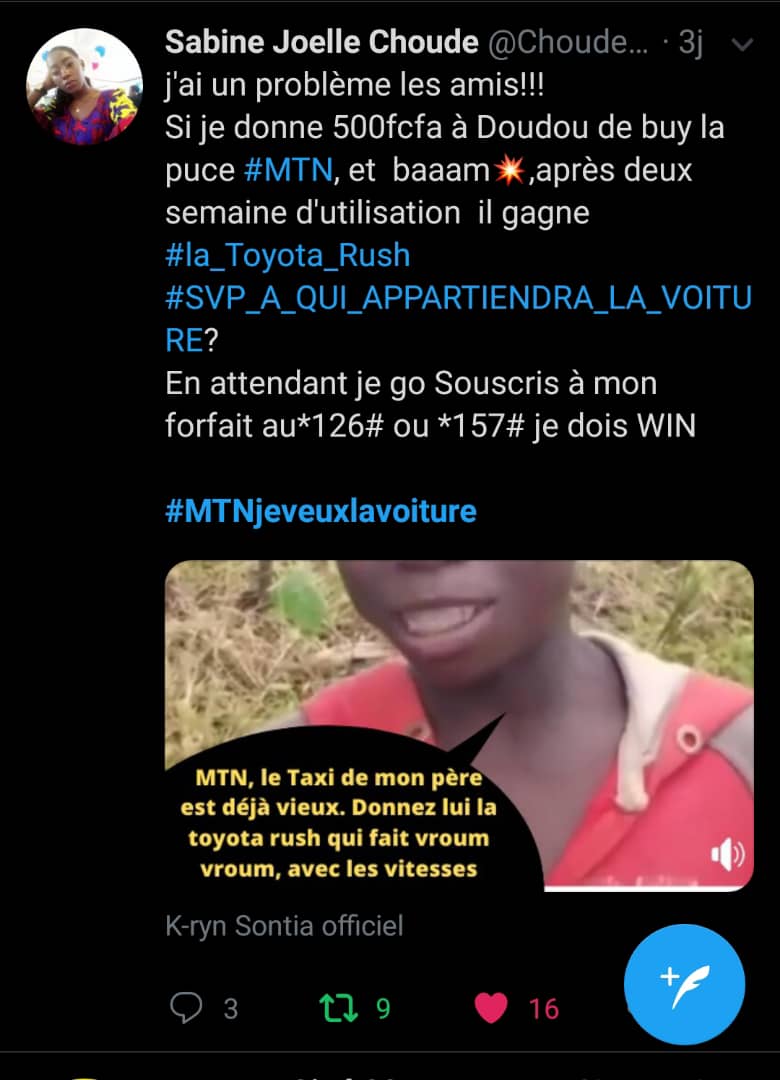Play the embedded video thumbnail

coord(459,726)
